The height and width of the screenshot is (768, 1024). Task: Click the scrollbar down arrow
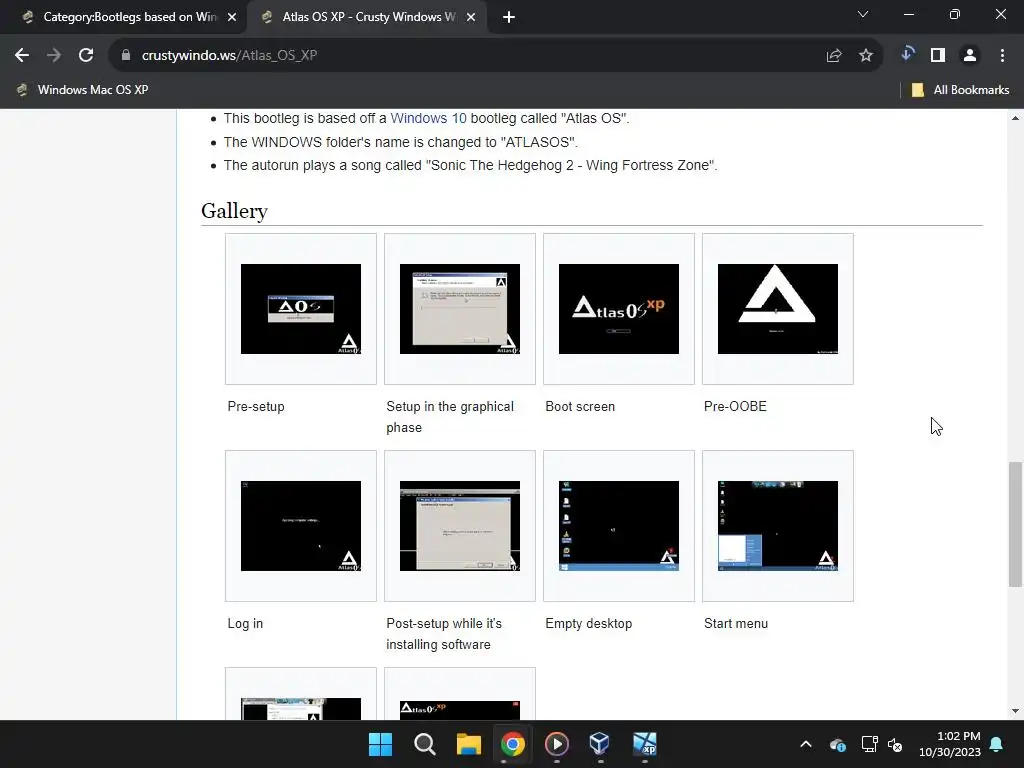click(1015, 711)
